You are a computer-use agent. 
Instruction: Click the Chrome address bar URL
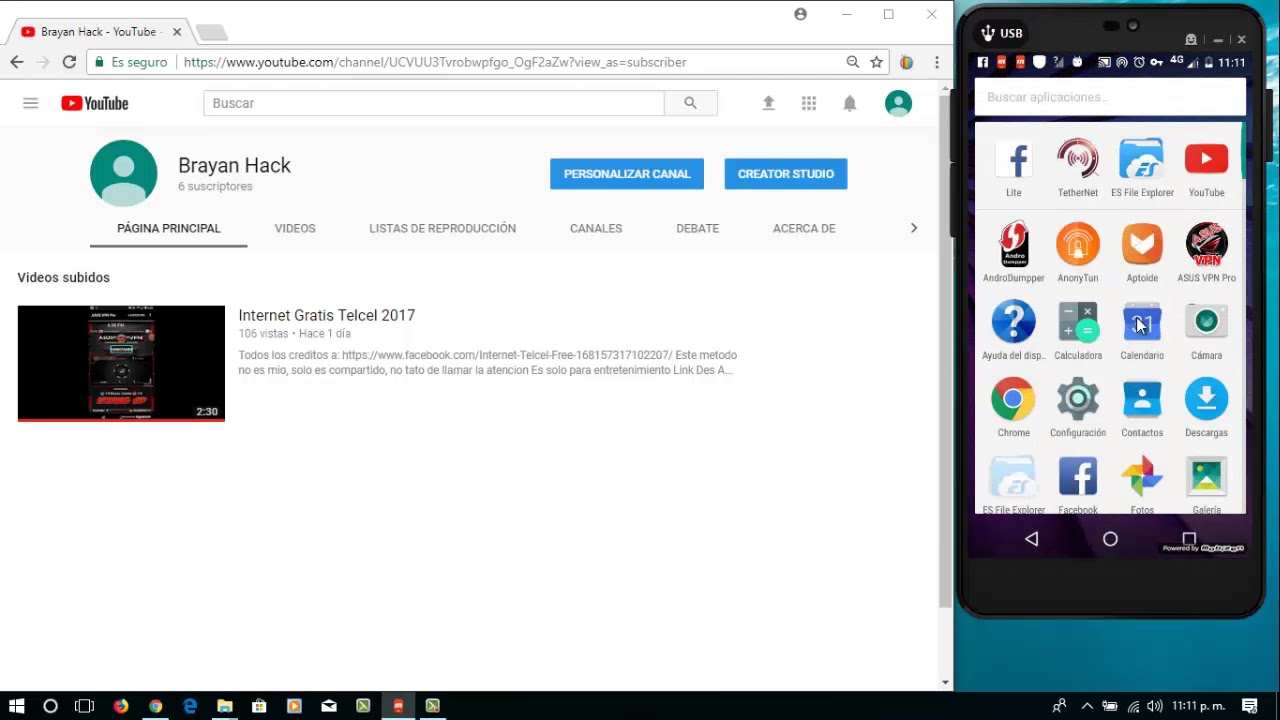[x=435, y=62]
